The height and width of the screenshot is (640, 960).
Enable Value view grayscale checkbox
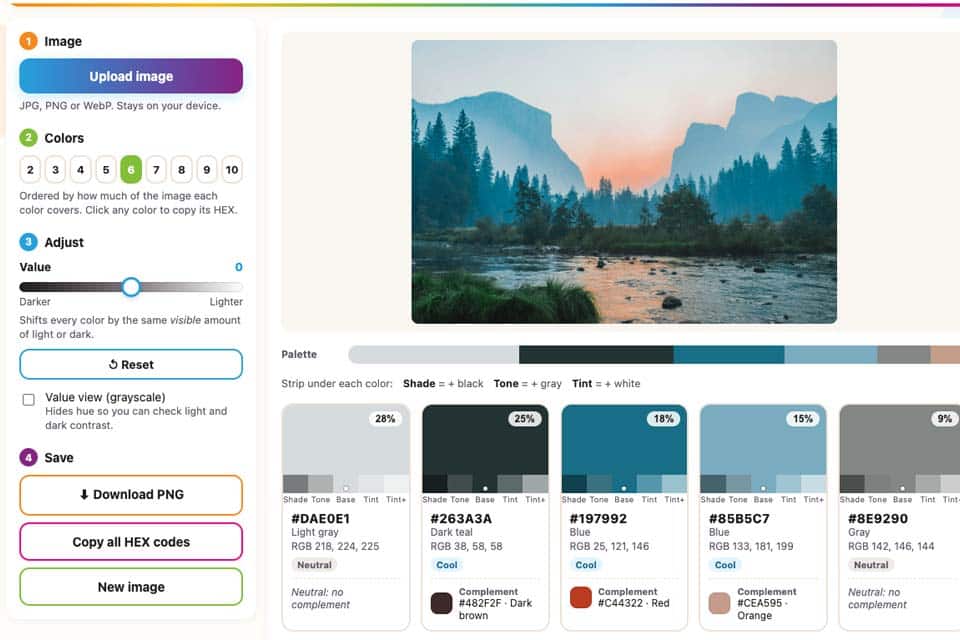click(x=28, y=400)
